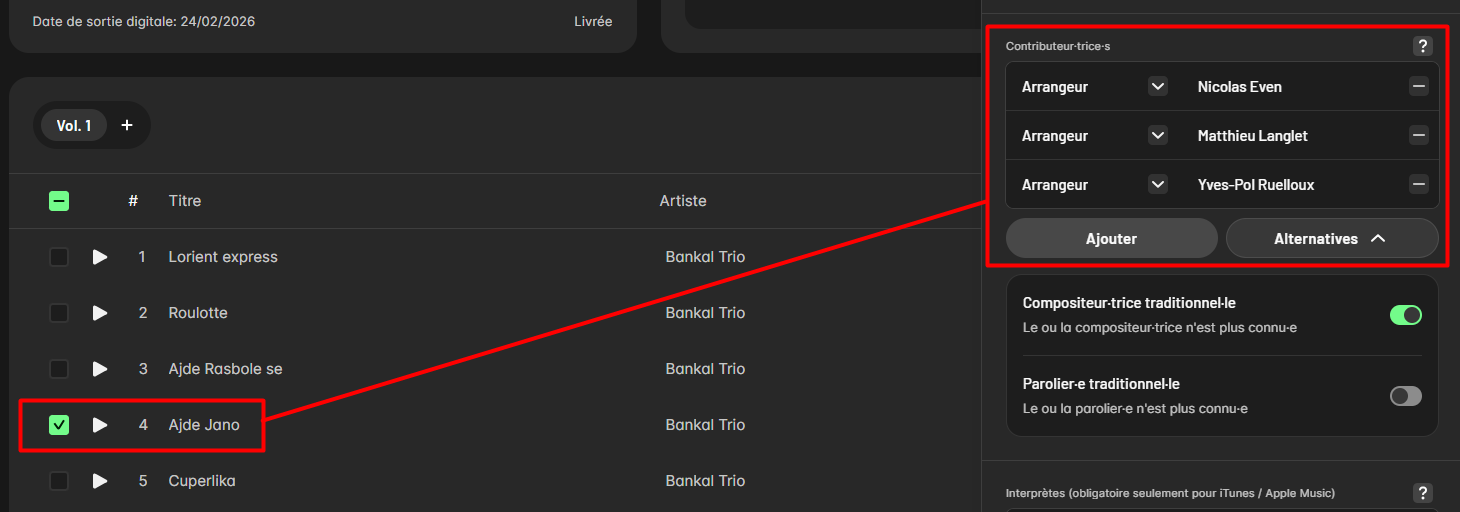Play the Roulotte track
The width and height of the screenshot is (1460, 512).
coord(100,313)
